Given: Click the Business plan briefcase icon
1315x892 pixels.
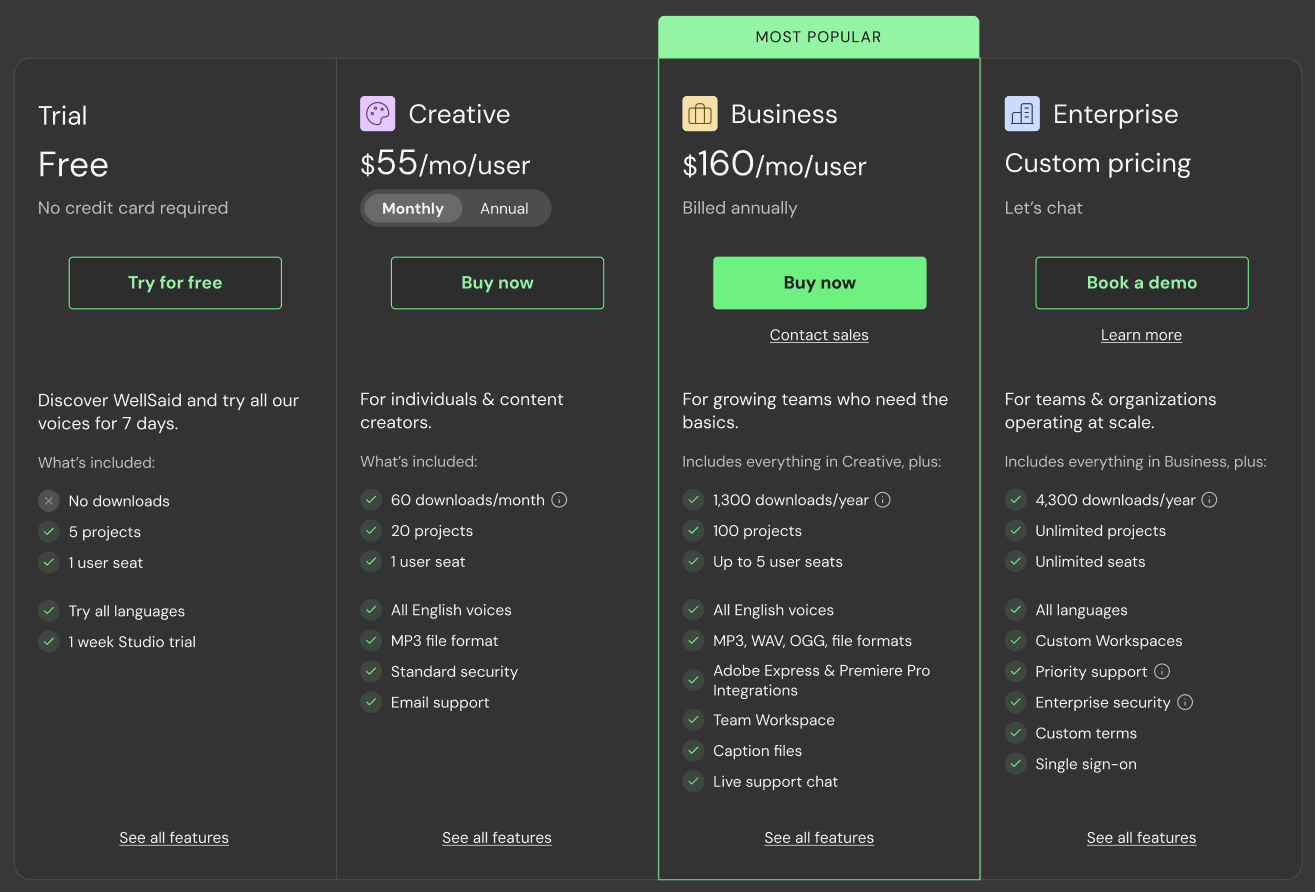Looking at the screenshot, I should pos(700,114).
